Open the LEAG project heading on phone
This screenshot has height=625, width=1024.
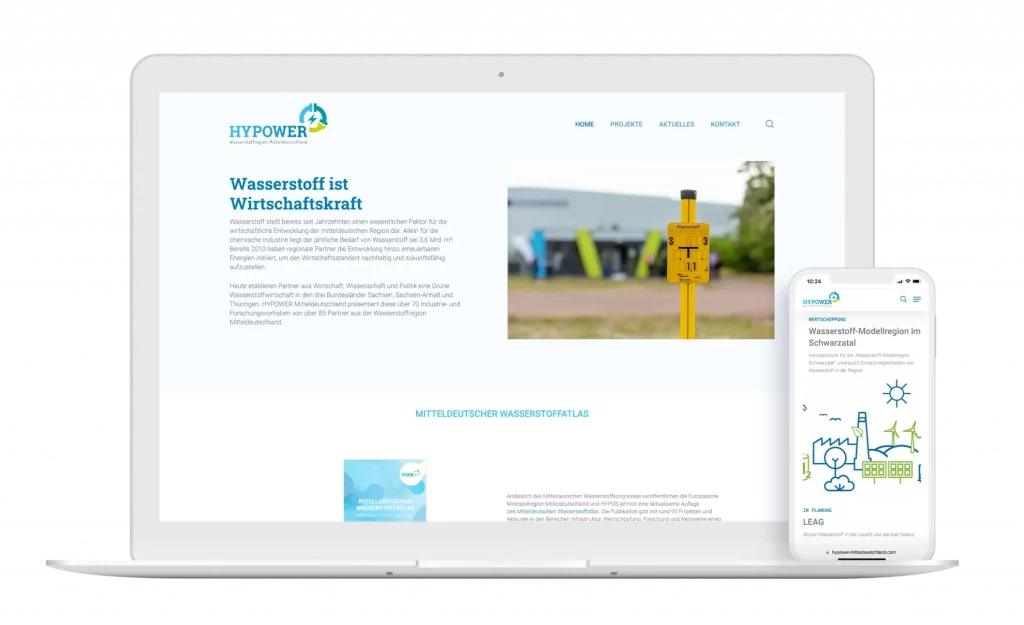pos(814,521)
